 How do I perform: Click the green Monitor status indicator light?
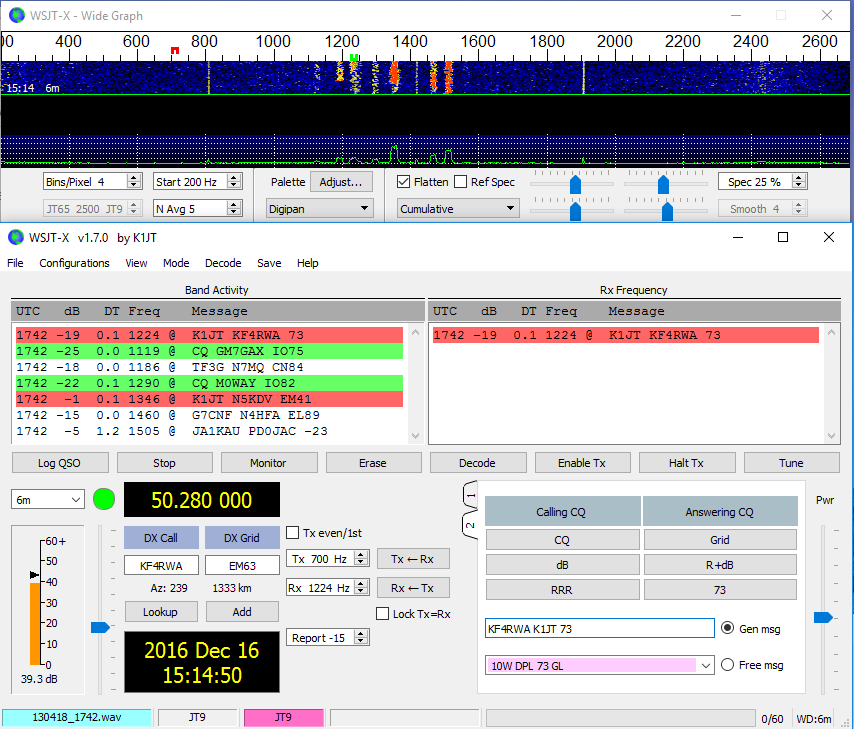coord(103,499)
